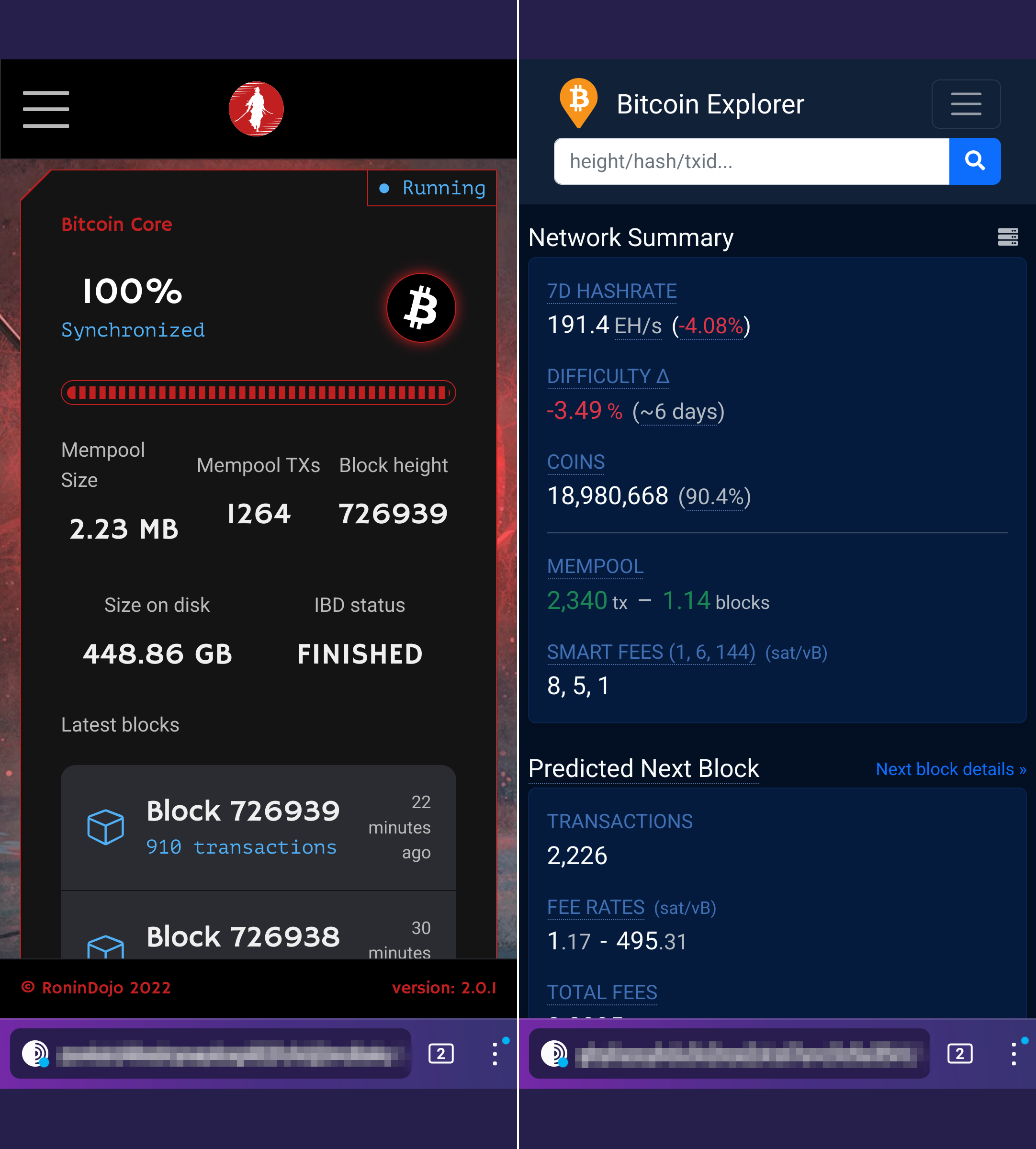The height and width of the screenshot is (1149, 1036).
Task: Open tab switcher in right browser
Action: tap(960, 1053)
